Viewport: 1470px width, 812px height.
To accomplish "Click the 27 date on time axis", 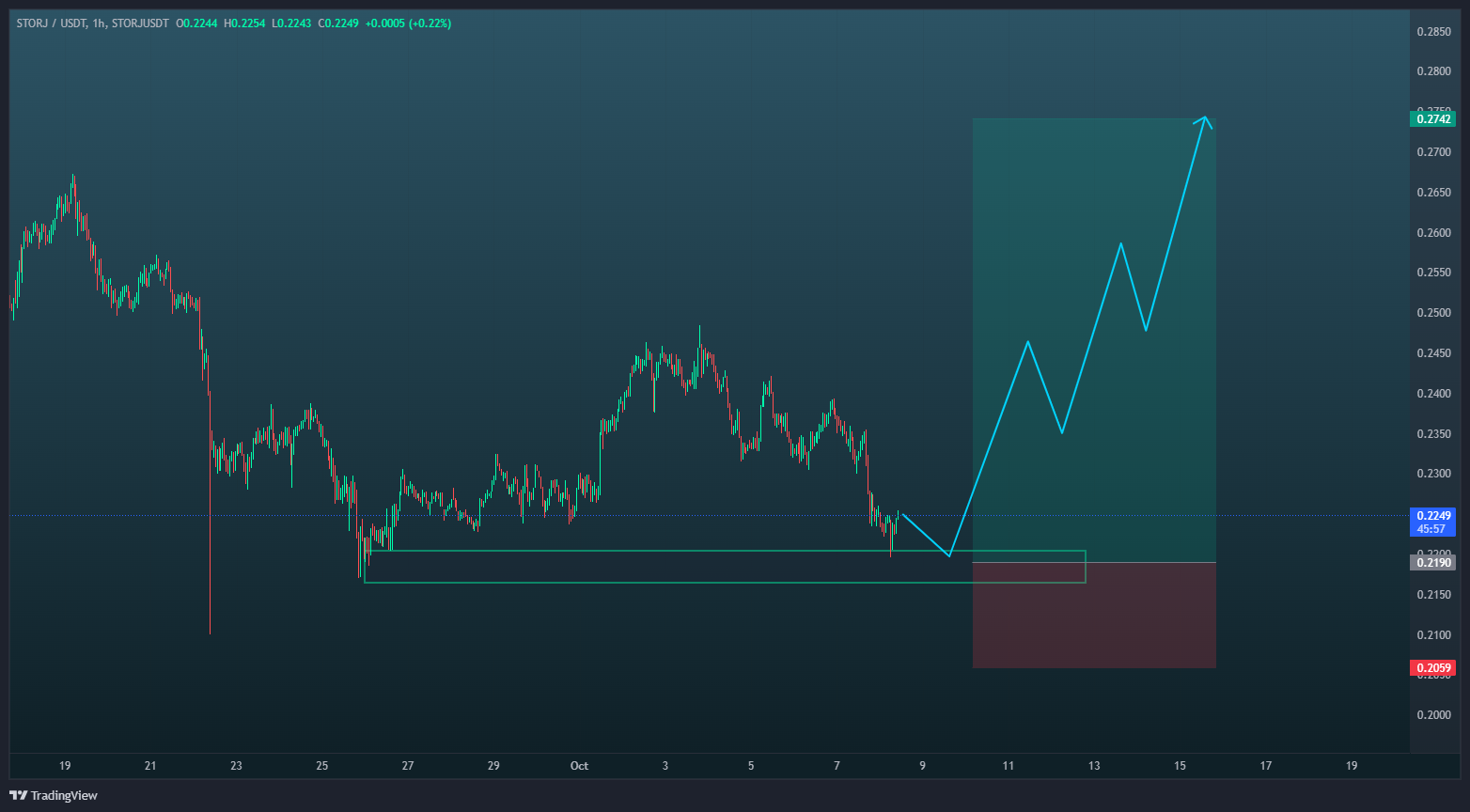I will tap(408, 766).
